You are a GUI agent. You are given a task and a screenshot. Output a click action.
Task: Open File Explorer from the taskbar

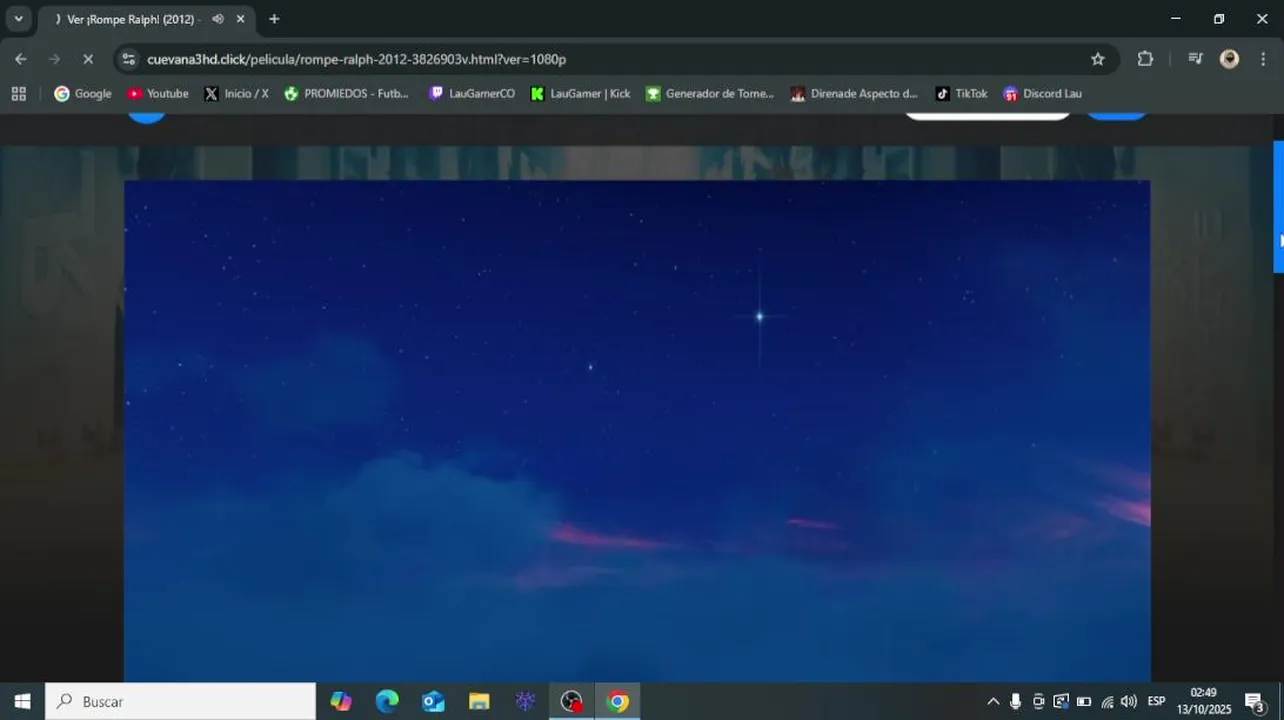pyautogui.click(x=479, y=701)
